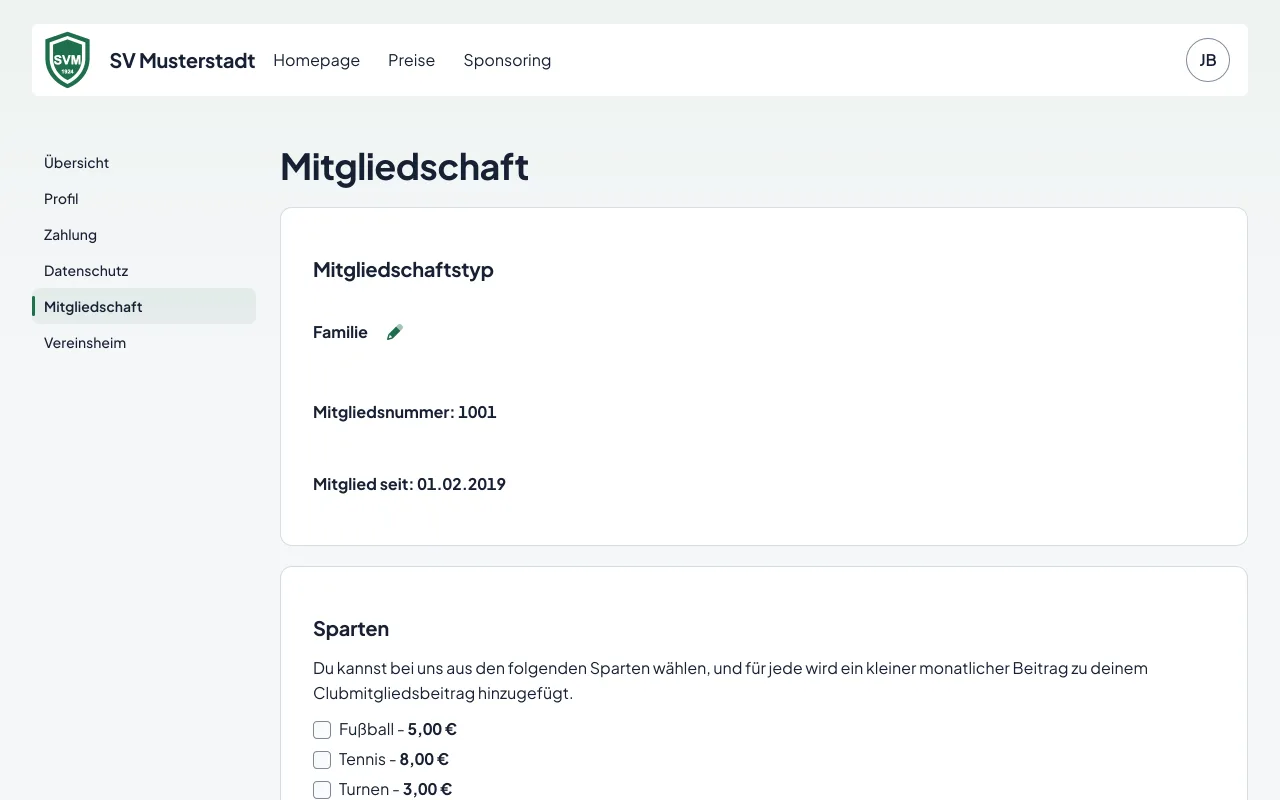The width and height of the screenshot is (1280, 800).
Task: Click the Sparten heading
Action: [351, 629]
